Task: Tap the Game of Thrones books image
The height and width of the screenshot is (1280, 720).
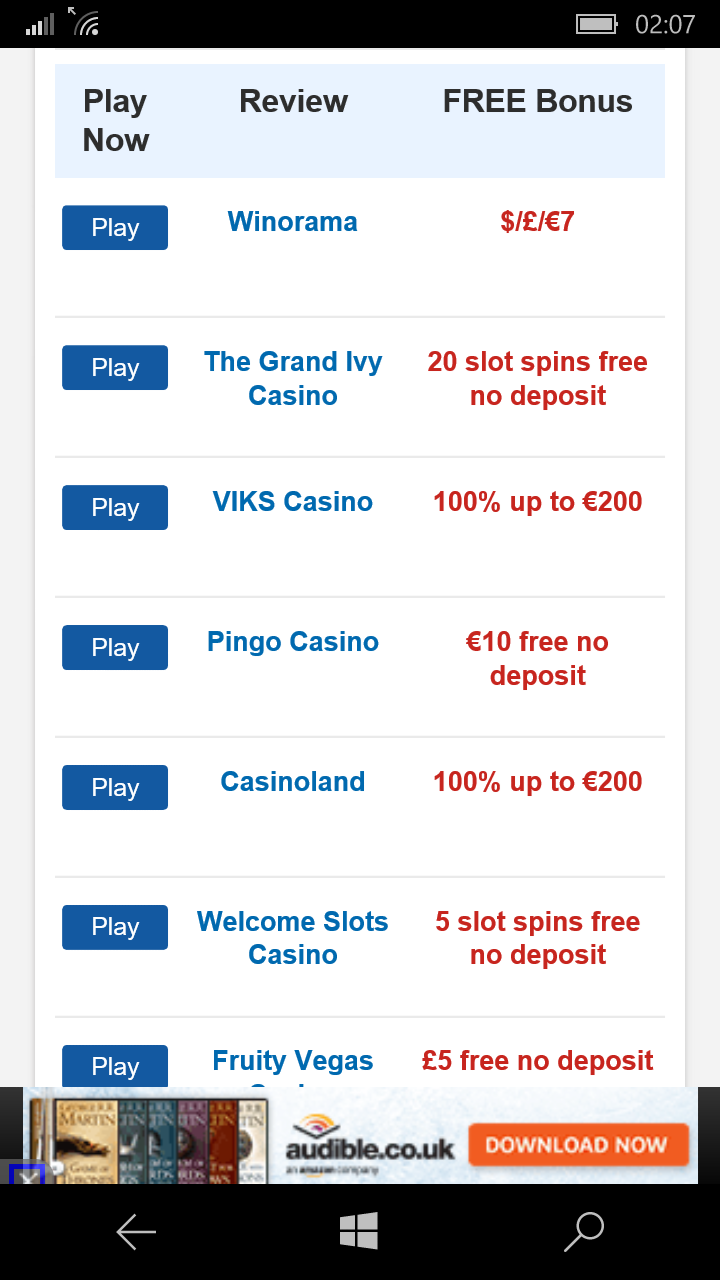Action: pyautogui.click(x=150, y=1140)
